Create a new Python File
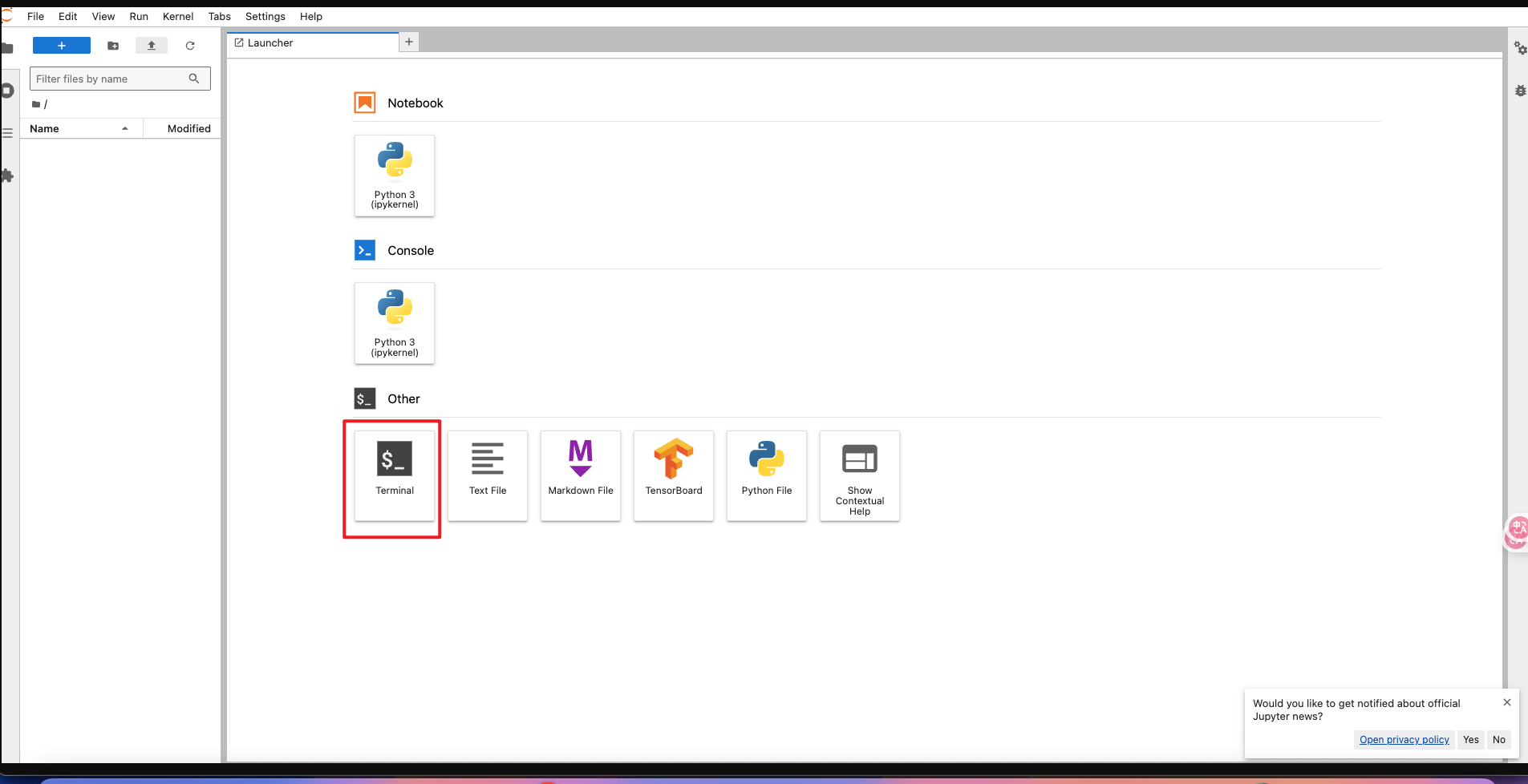Screen dimensions: 1528x784 click(x=767, y=475)
